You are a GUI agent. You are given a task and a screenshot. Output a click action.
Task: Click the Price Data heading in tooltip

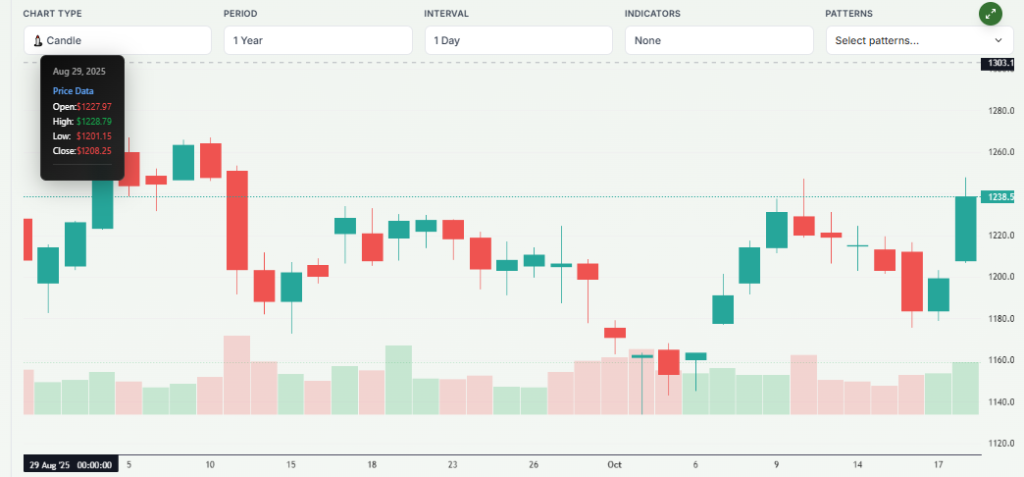click(73, 91)
